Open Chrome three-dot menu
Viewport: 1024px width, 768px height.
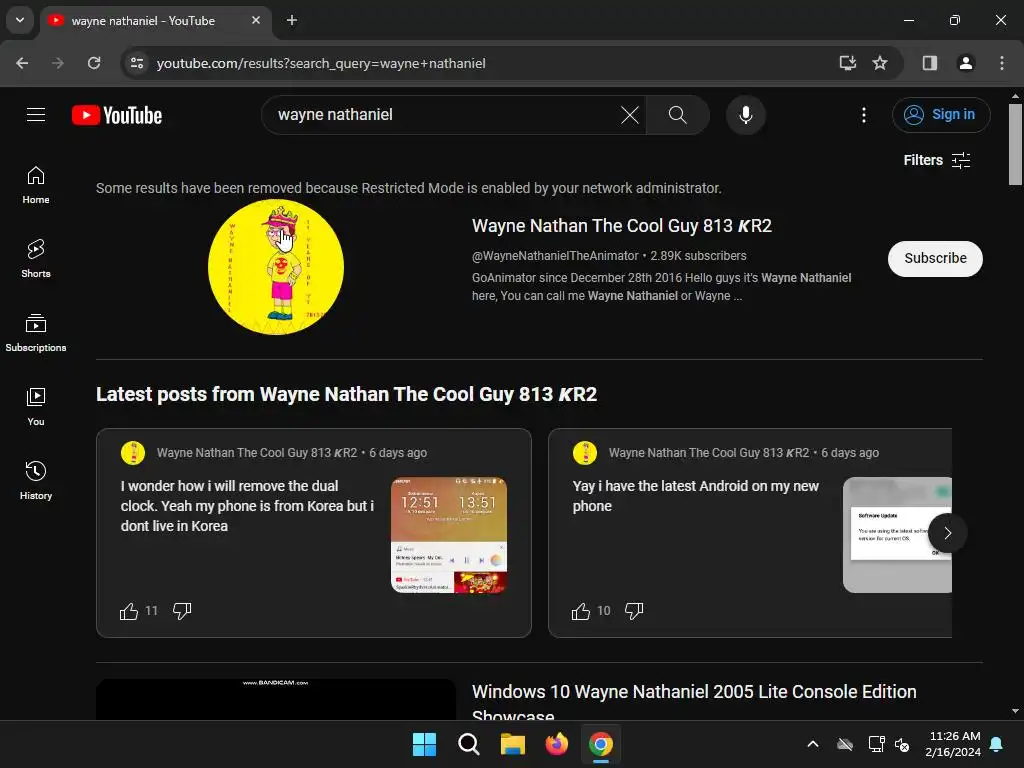[x=1002, y=63]
